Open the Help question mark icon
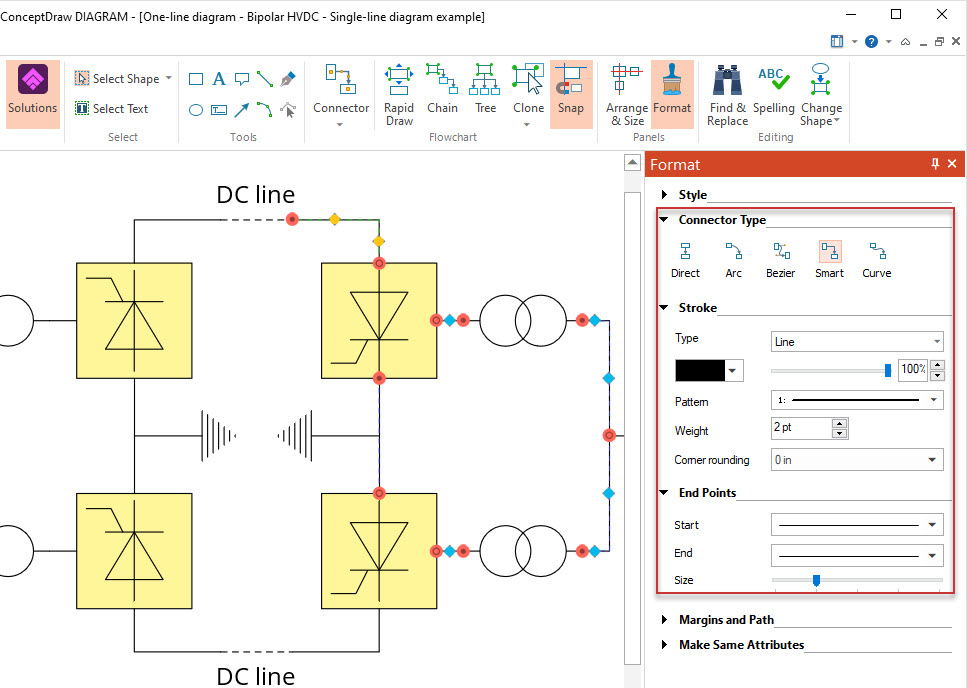The image size is (967, 688). tap(871, 41)
